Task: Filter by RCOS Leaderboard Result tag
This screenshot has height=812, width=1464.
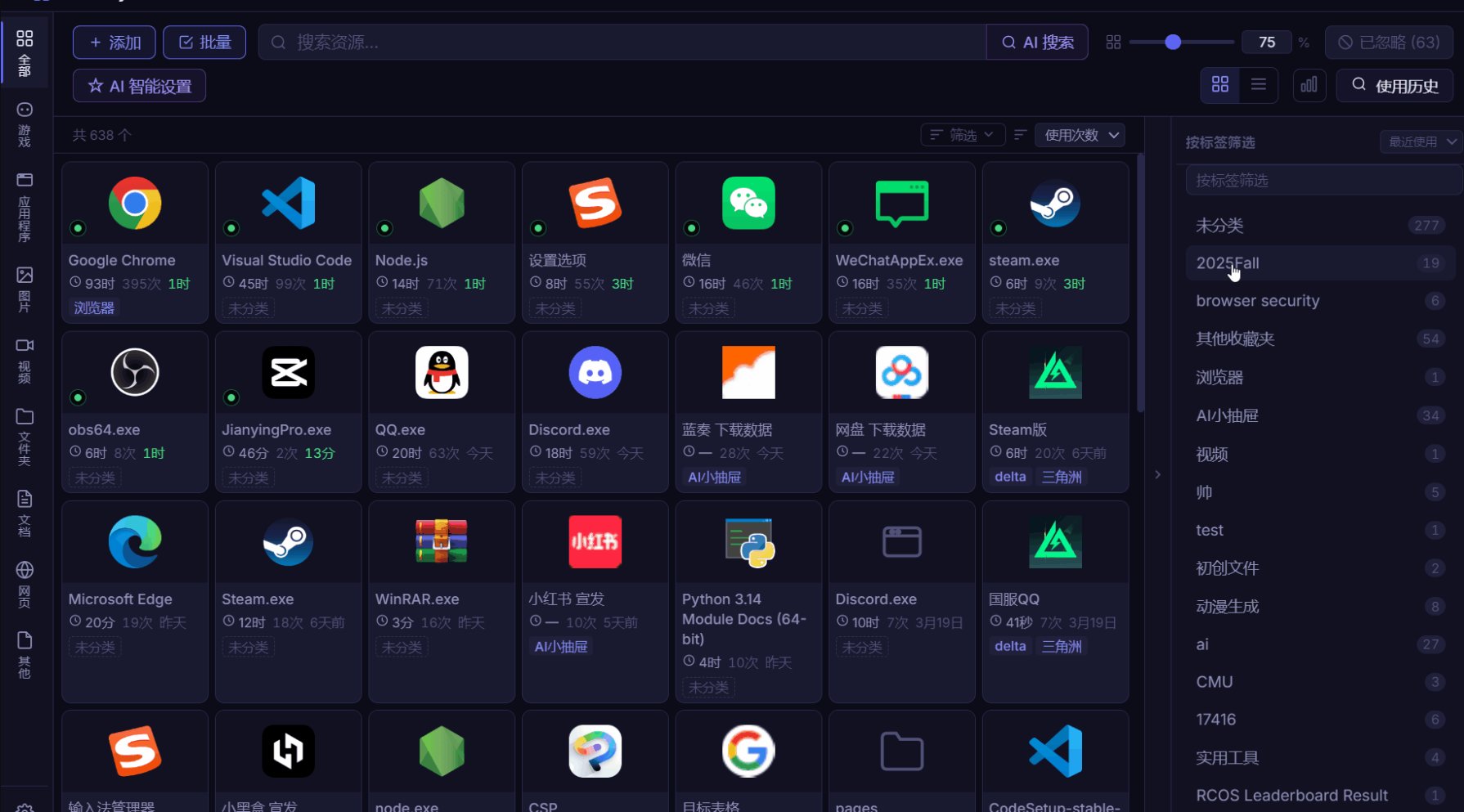Action: 1320,796
